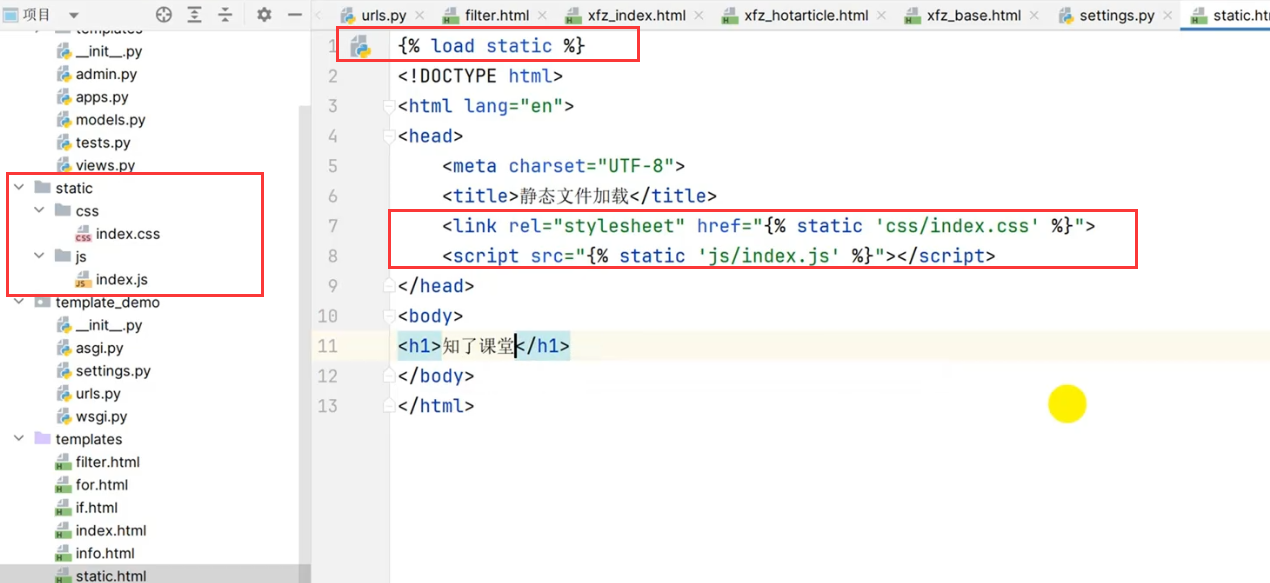Image resolution: width=1270 pixels, height=583 pixels.
Task: Select opened file in project tree (target icon)
Action: (x=164, y=15)
